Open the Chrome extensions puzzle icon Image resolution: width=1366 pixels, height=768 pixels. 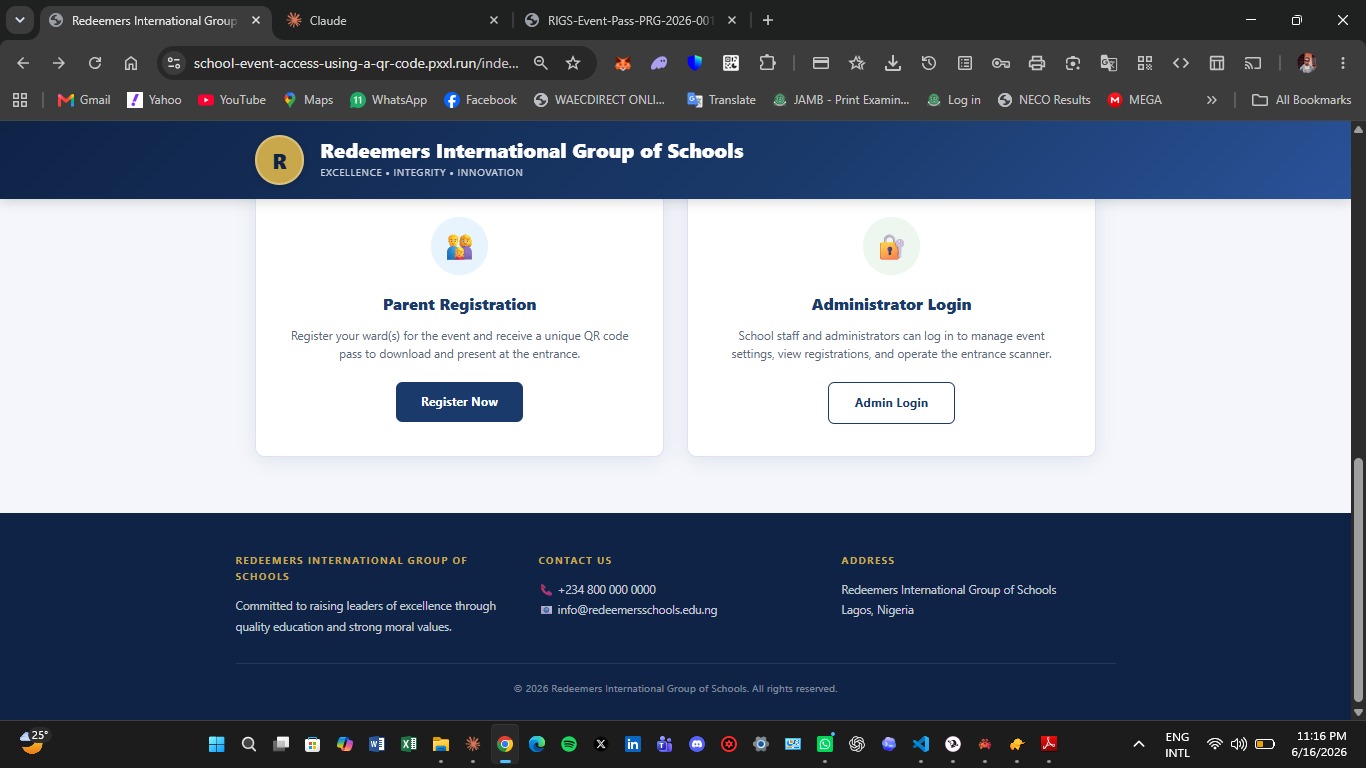pos(767,63)
